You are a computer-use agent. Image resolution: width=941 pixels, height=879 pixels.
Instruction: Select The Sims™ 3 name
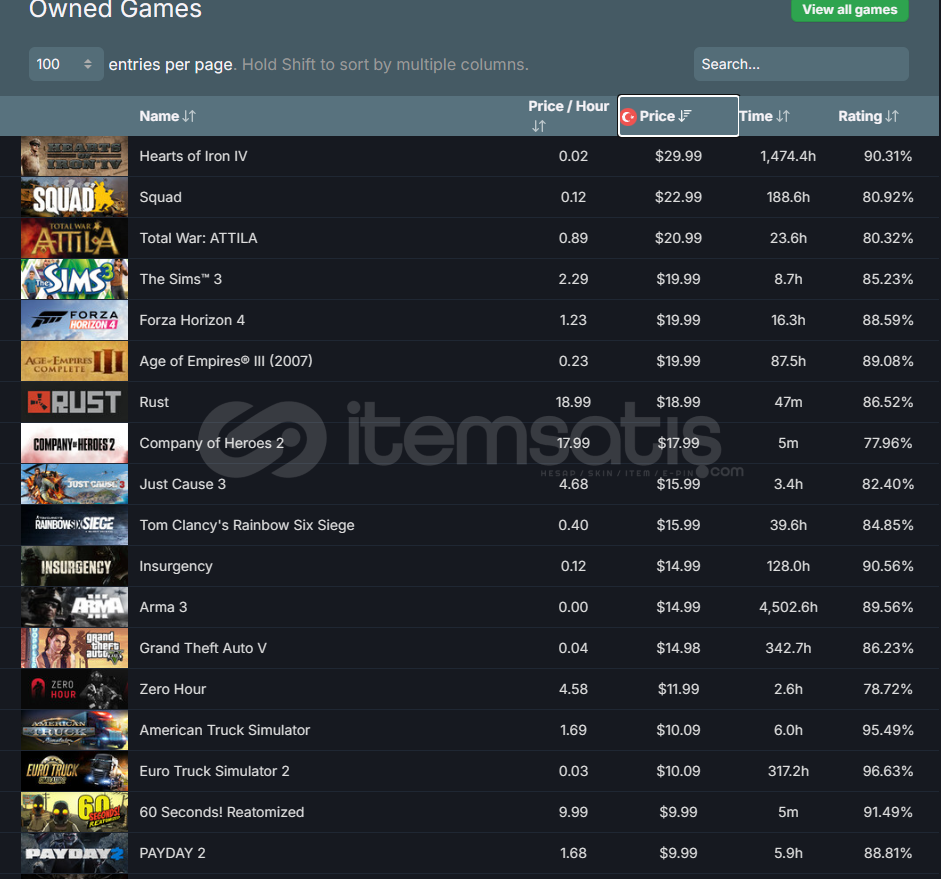tap(181, 279)
